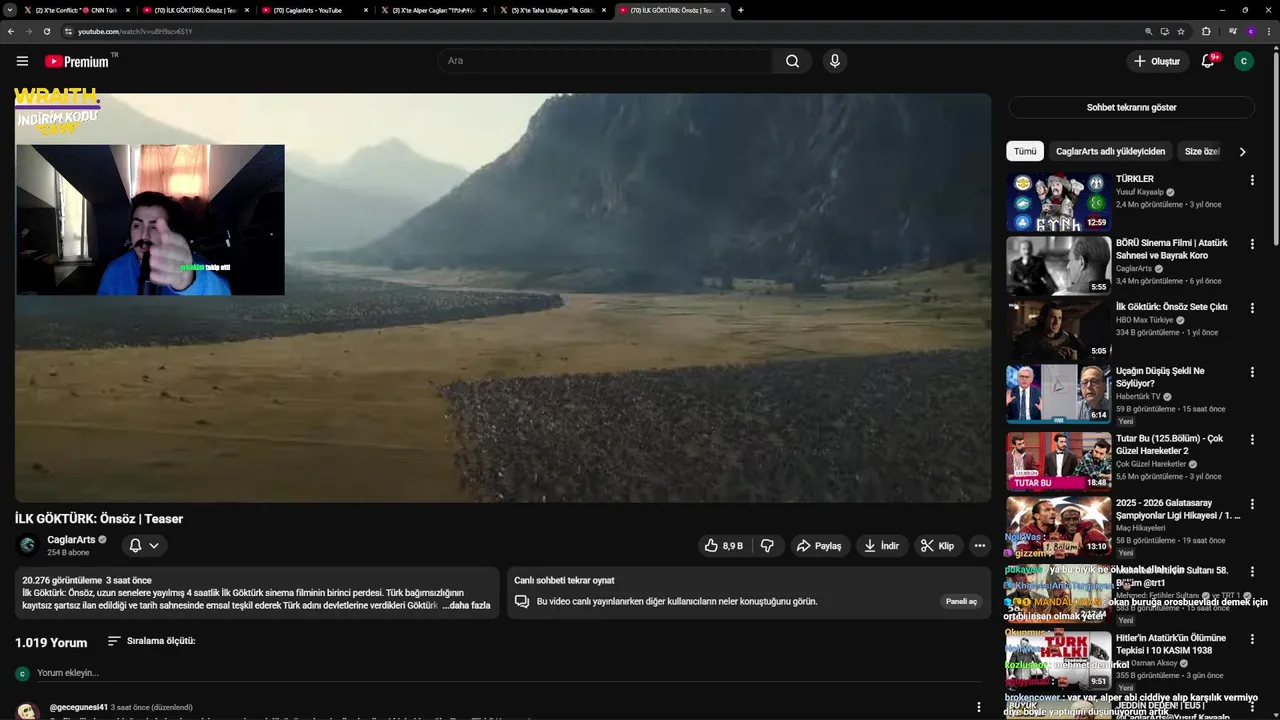Open the CaglarArts channel avatar
The image size is (1280, 720).
[x=28, y=545]
